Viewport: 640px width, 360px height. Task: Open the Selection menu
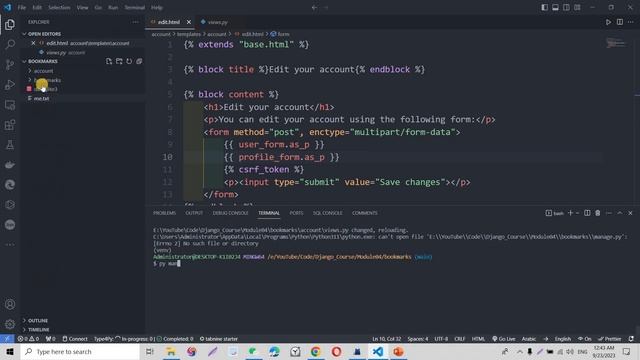coord(59,7)
